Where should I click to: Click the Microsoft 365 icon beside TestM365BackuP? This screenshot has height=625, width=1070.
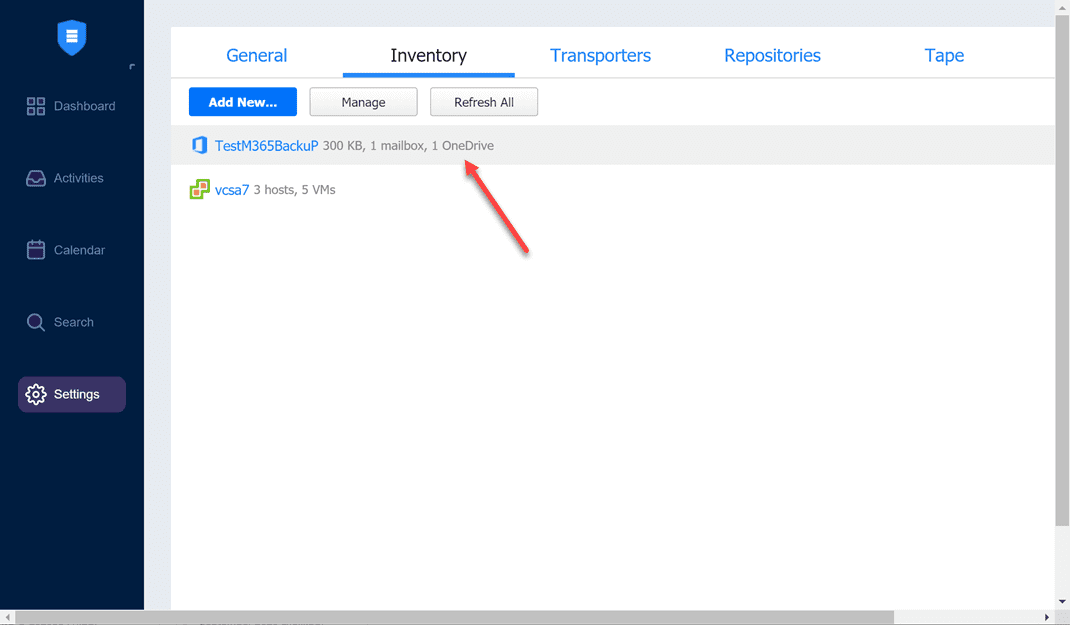pyautogui.click(x=199, y=145)
